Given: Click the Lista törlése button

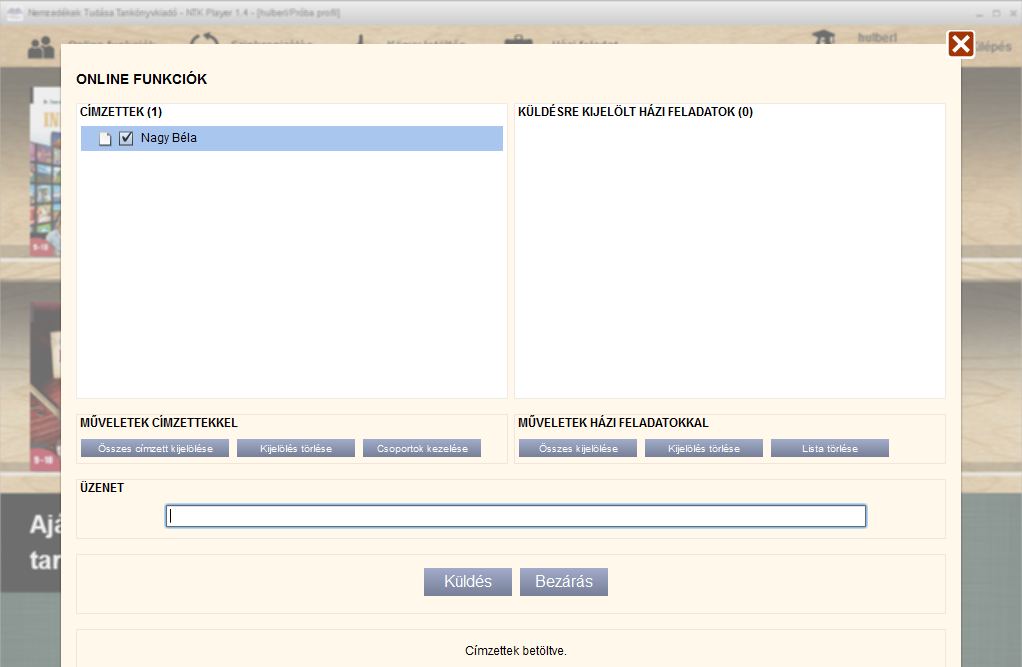Looking at the screenshot, I should [830, 449].
